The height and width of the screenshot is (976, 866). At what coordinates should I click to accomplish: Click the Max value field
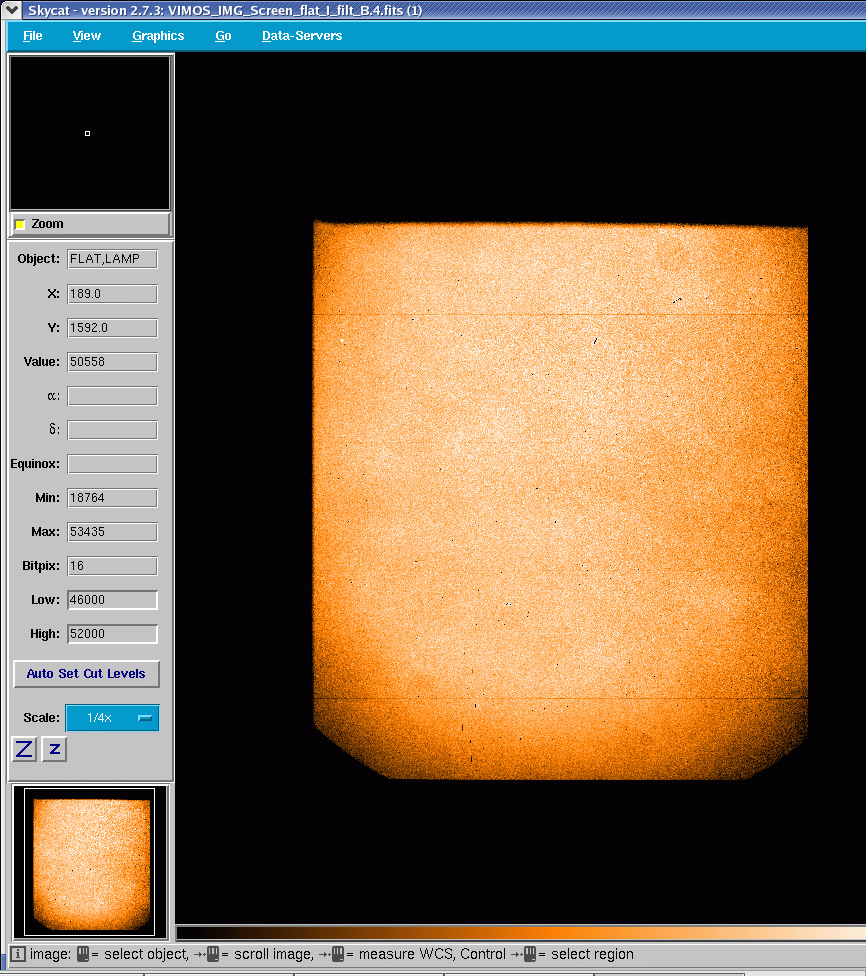tap(113, 532)
